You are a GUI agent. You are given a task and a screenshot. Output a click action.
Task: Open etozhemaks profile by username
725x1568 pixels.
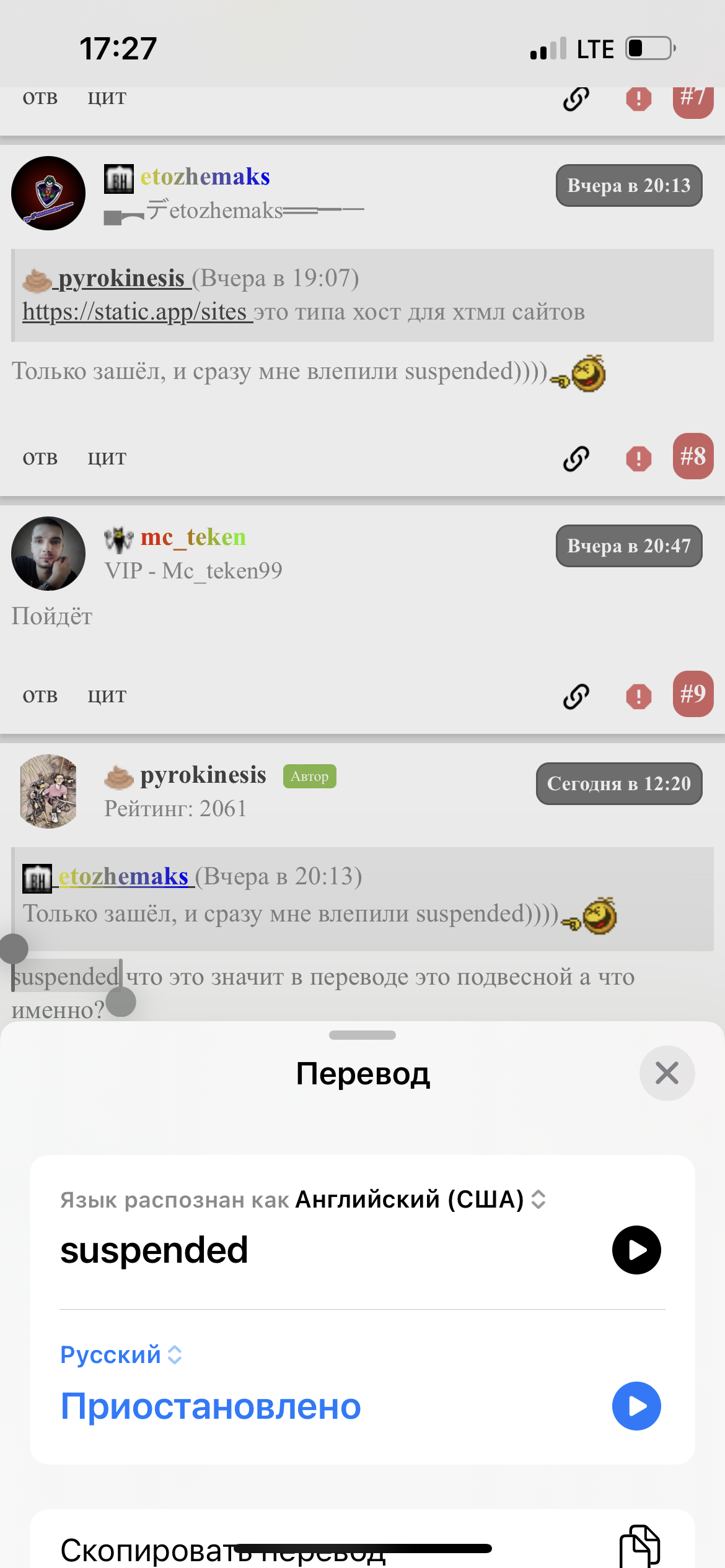click(205, 176)
